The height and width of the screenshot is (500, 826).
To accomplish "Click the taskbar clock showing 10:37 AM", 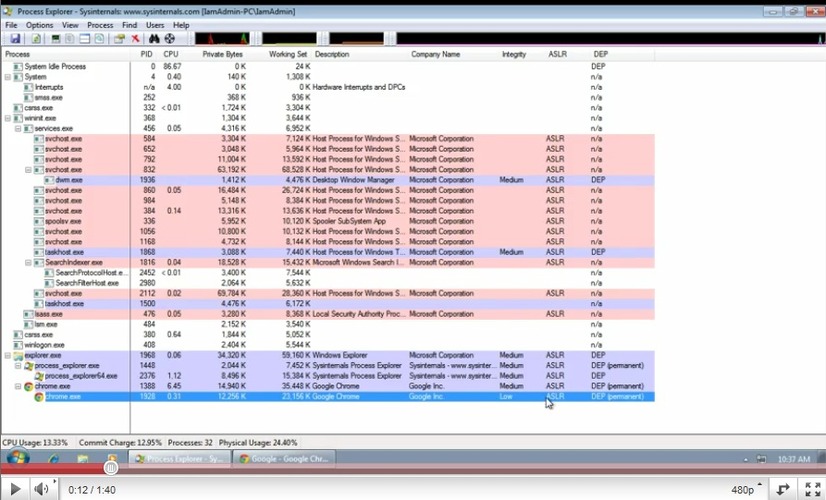I will [x=793, y=459].
